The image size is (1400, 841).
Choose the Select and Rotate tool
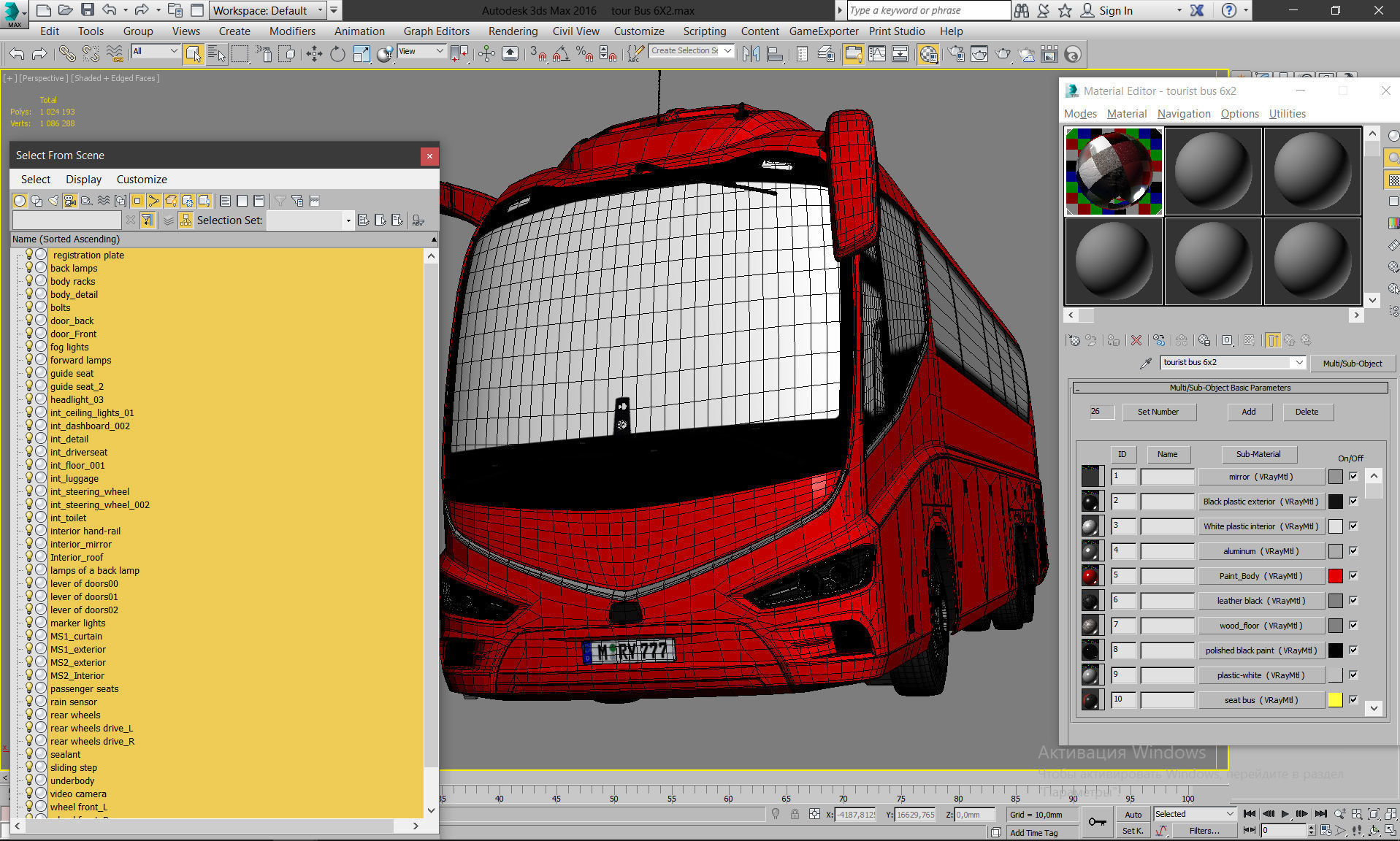[x=337, y=54]
